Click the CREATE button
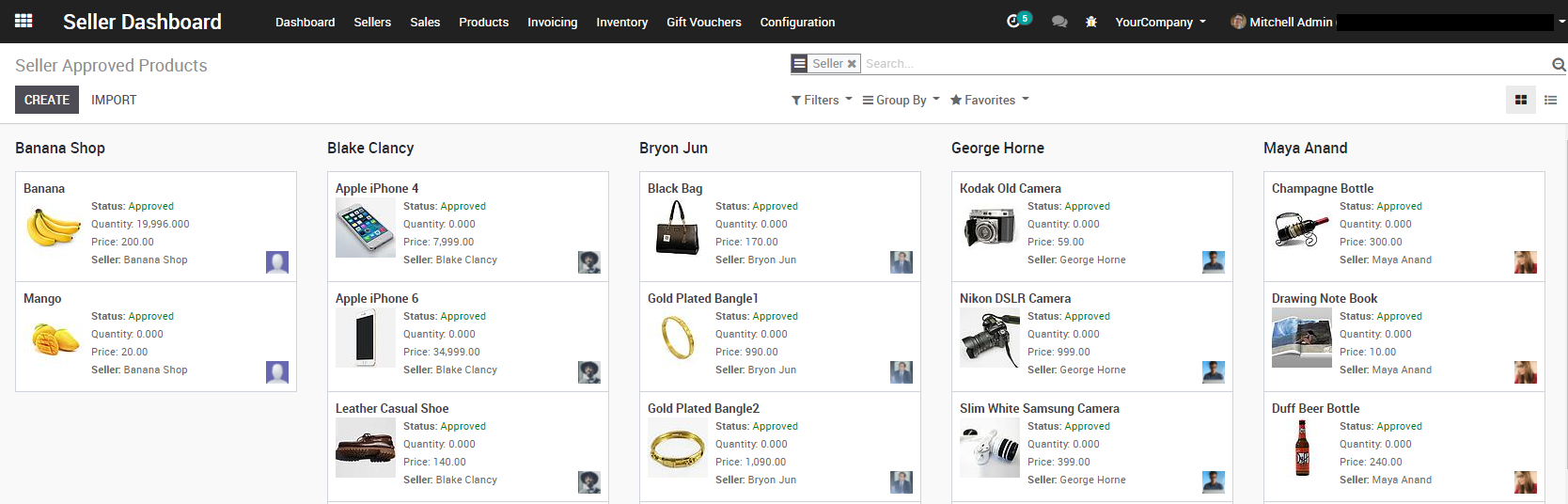 [47, 100]
